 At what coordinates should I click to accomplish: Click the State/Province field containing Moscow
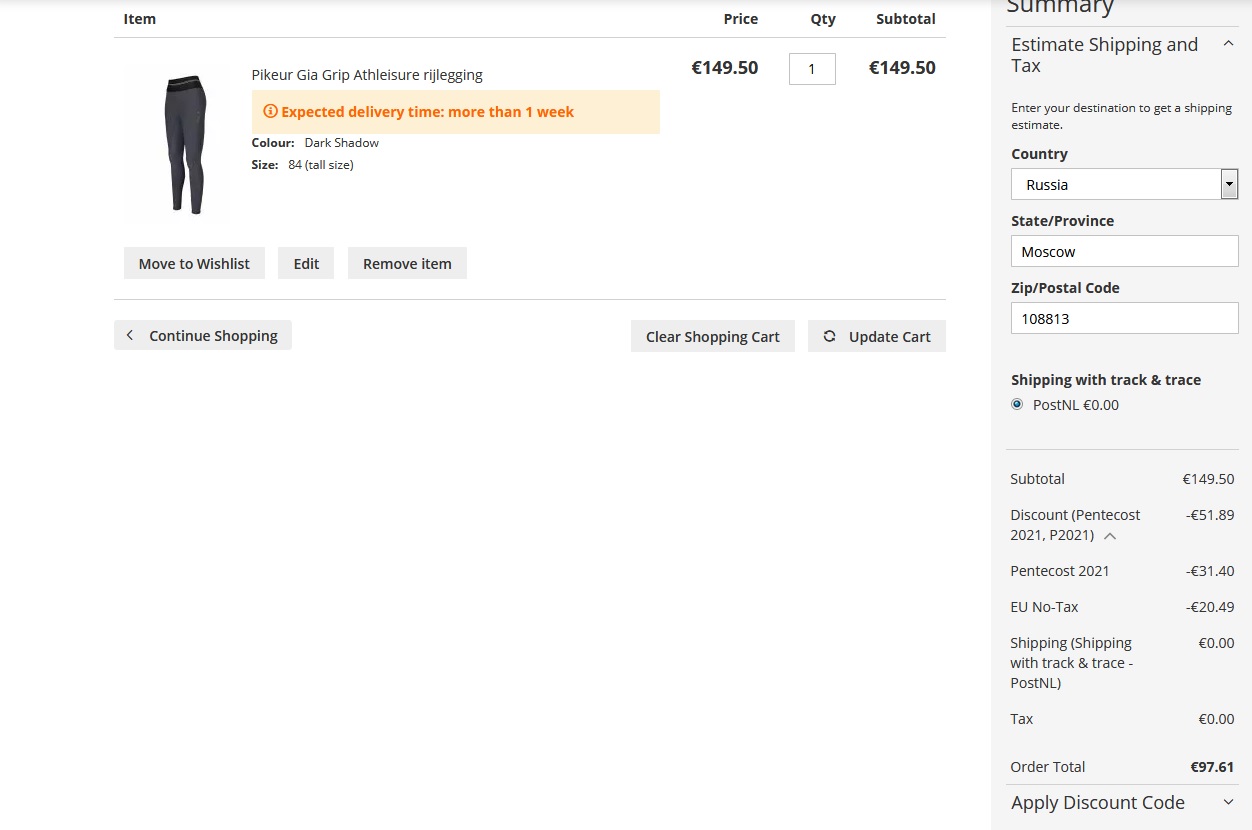click(1124, 252)
